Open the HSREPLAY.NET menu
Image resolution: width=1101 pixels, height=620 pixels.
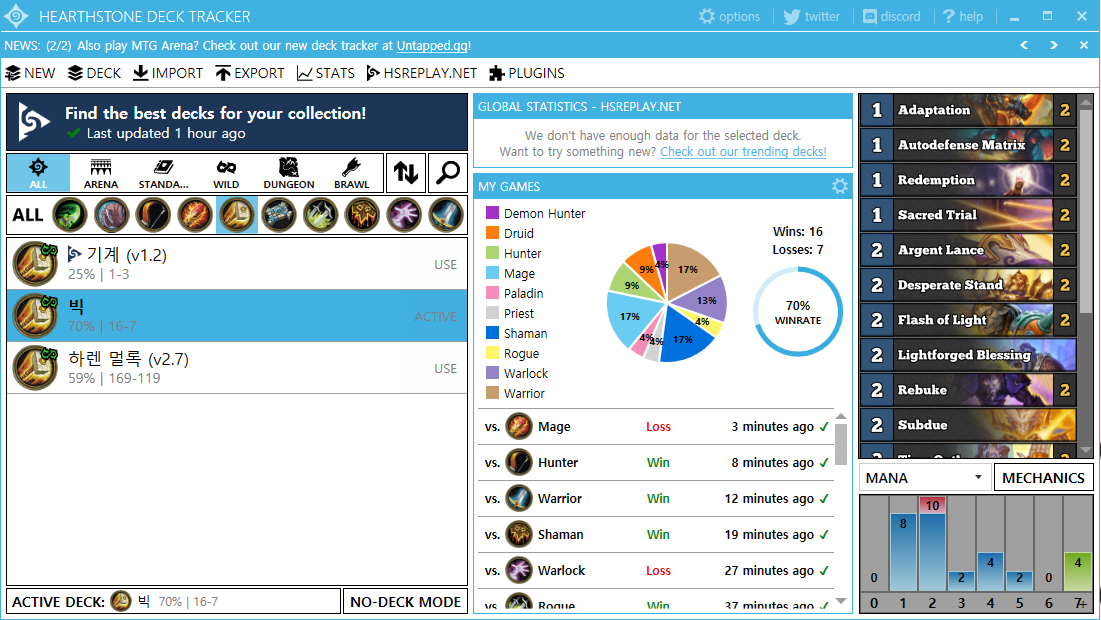(x=421, y=73)
